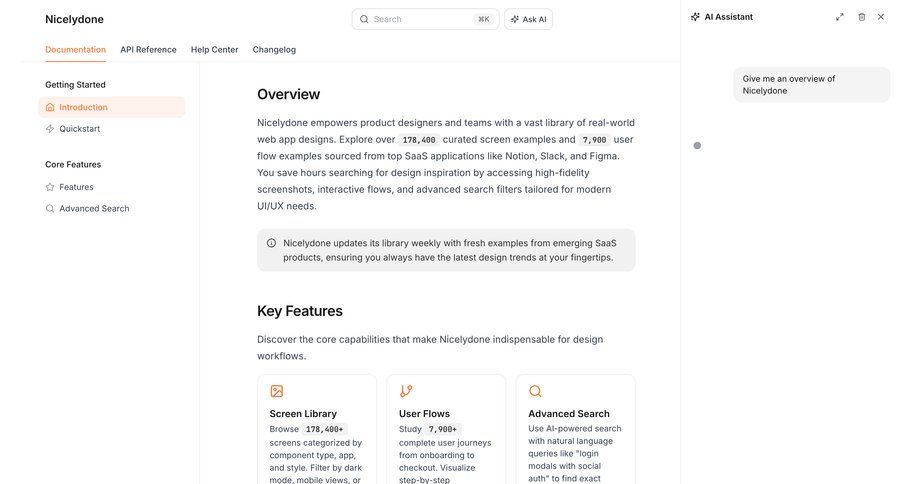Open the Documentation tab
900x484 pixels.
pyautogui.click(x=75, y=49)
